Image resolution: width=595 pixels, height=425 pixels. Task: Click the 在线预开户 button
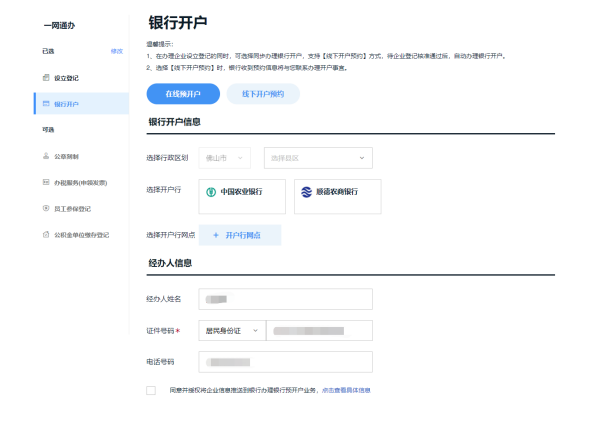click(183, 94)
